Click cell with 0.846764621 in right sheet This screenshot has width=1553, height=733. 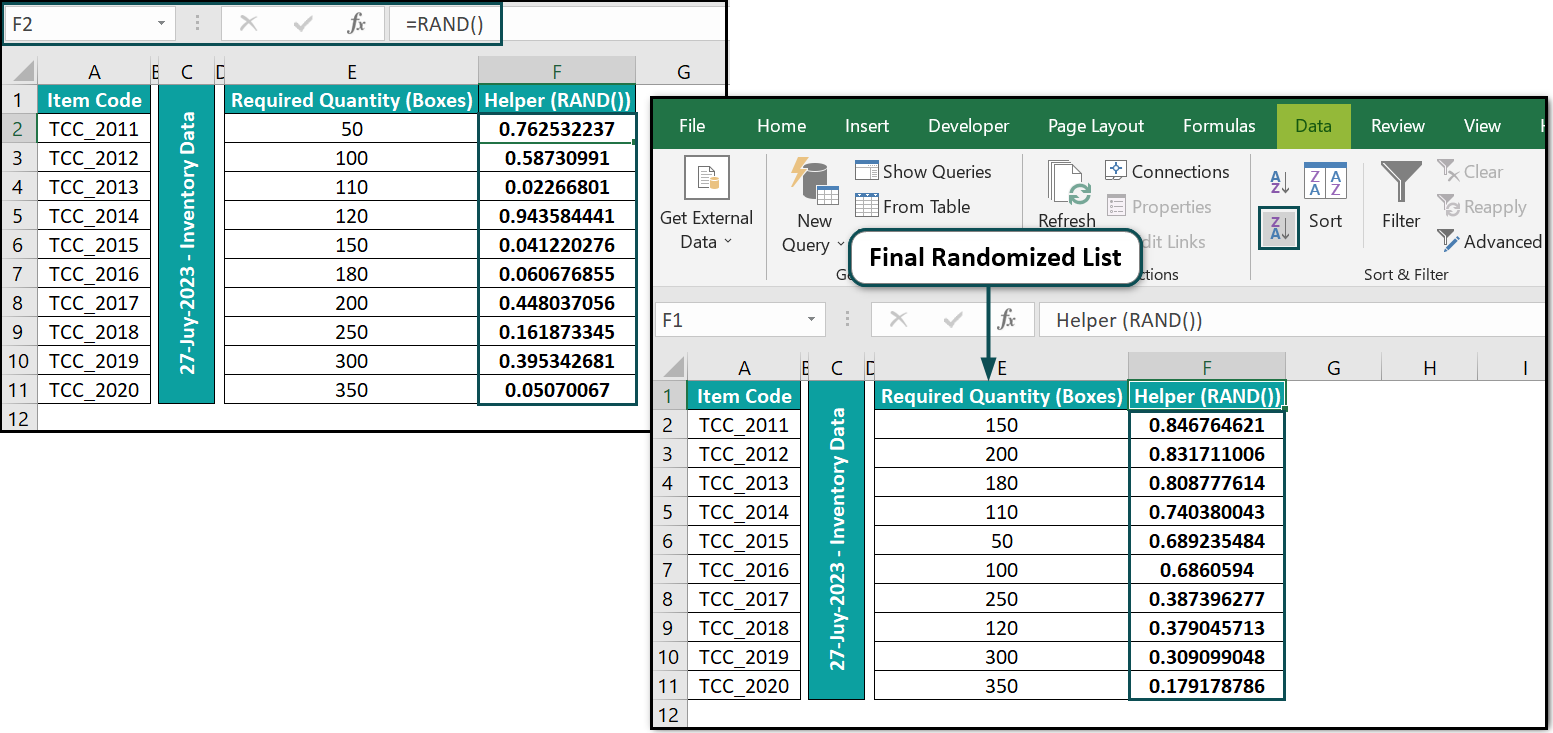click(1207, 425)
